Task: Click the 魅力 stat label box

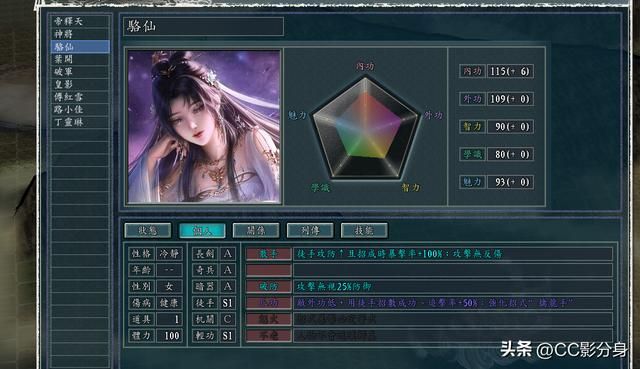Action: coord(472,182)
